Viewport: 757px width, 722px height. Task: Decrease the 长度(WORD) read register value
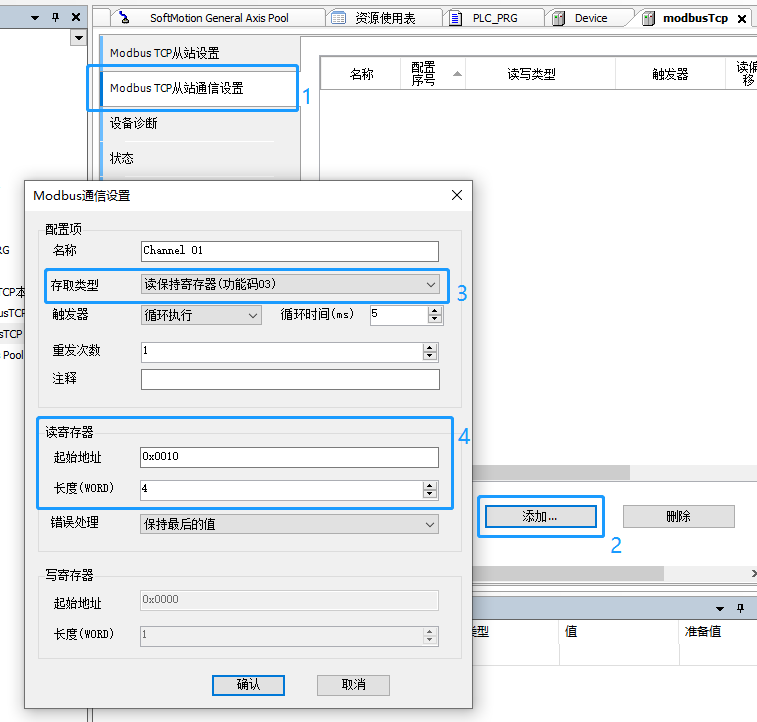(x=430, y=494)
